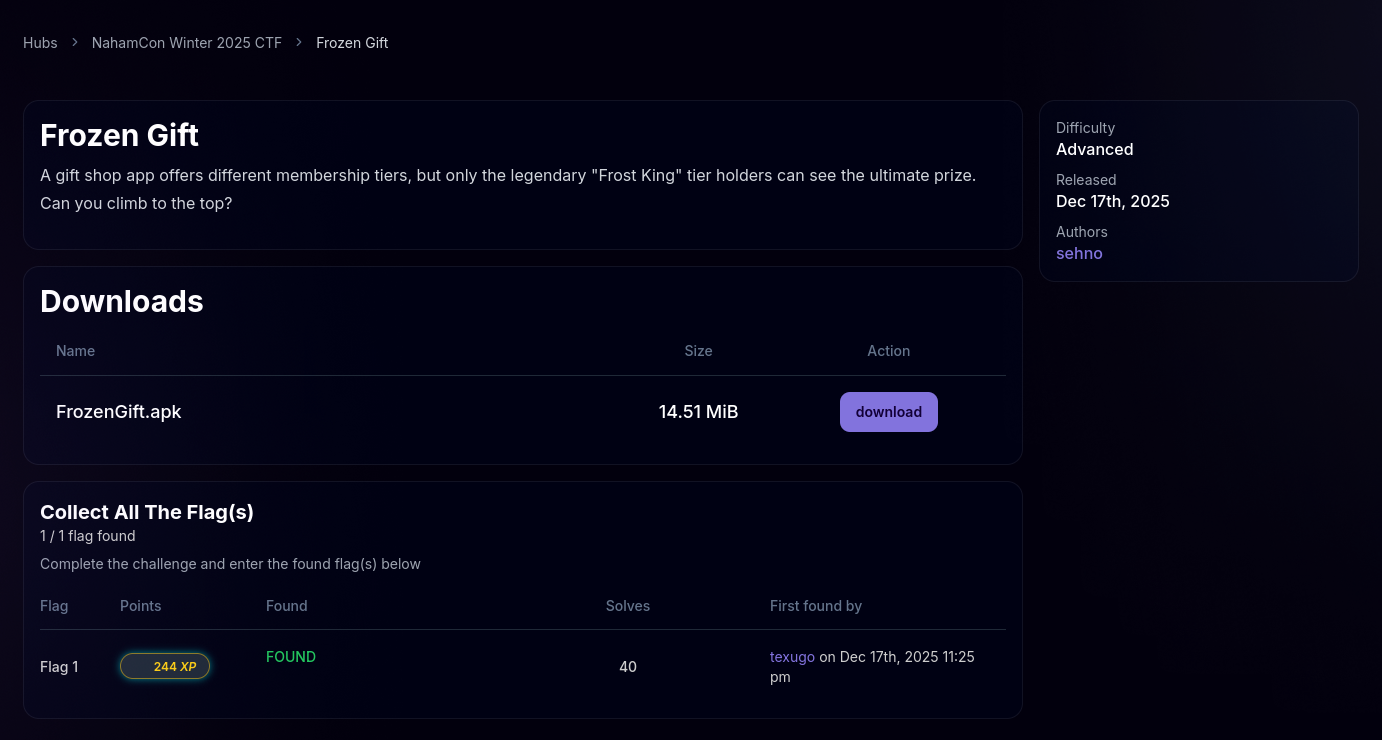Go to Hubs in breadcrumb
This screenshot has width=1382, height=740.
(x=40, y=43)
